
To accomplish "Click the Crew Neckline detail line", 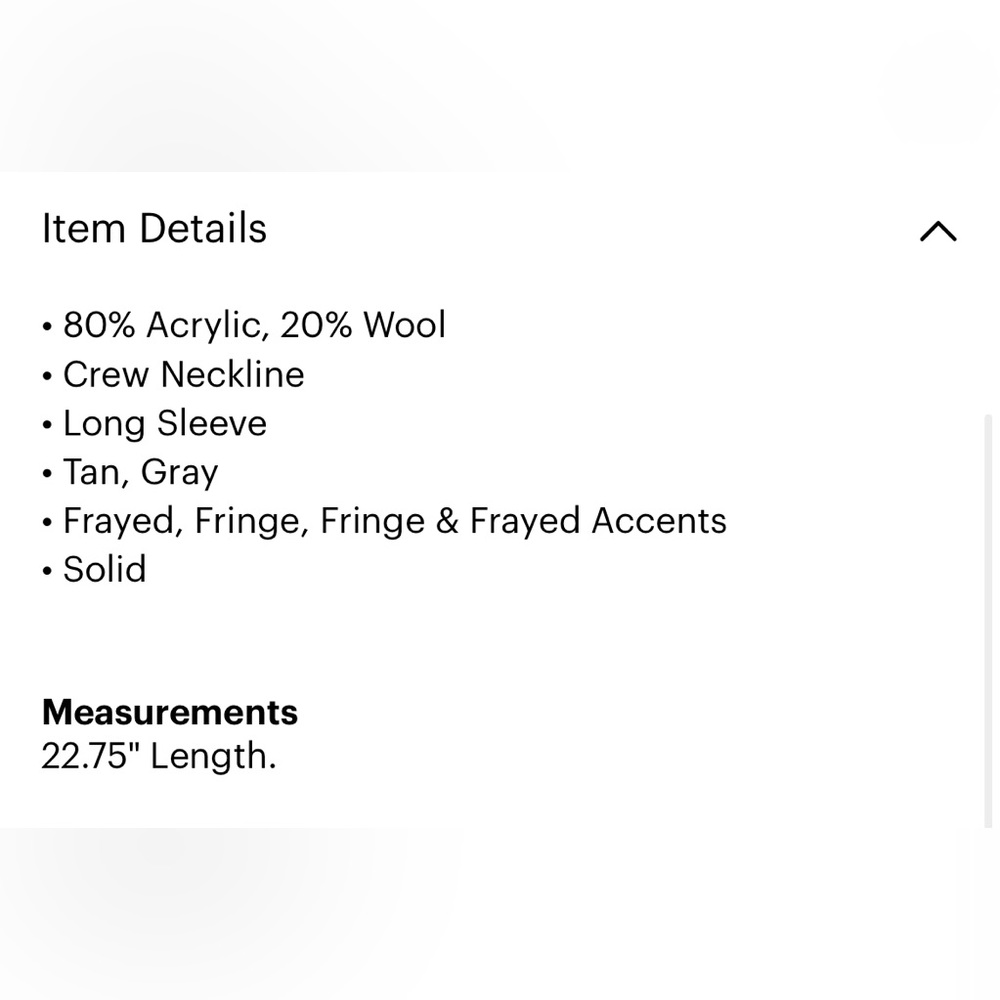I will click(183, 374).
